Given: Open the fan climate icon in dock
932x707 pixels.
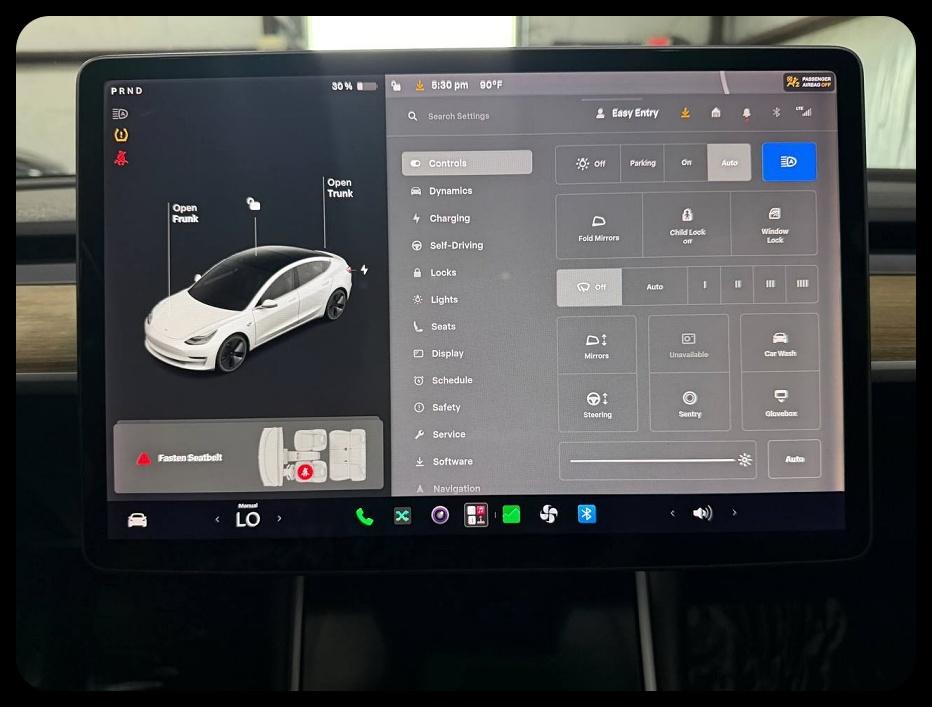Looking at the screenshot, I should 549,514.
